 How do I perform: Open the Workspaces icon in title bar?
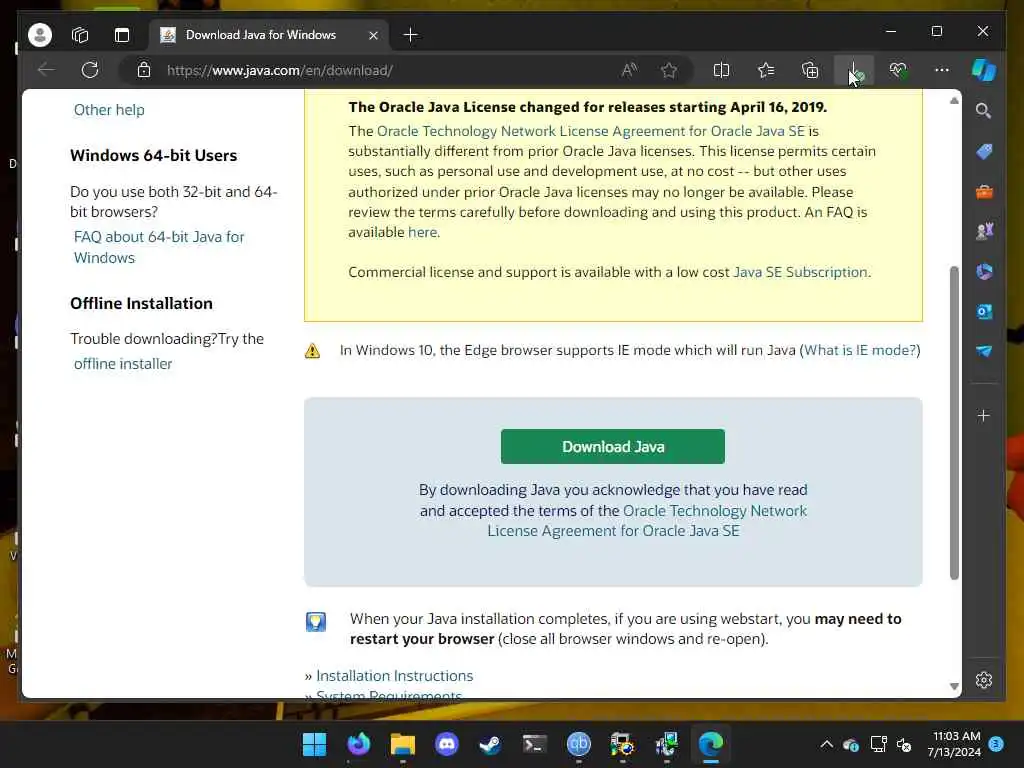80,35
